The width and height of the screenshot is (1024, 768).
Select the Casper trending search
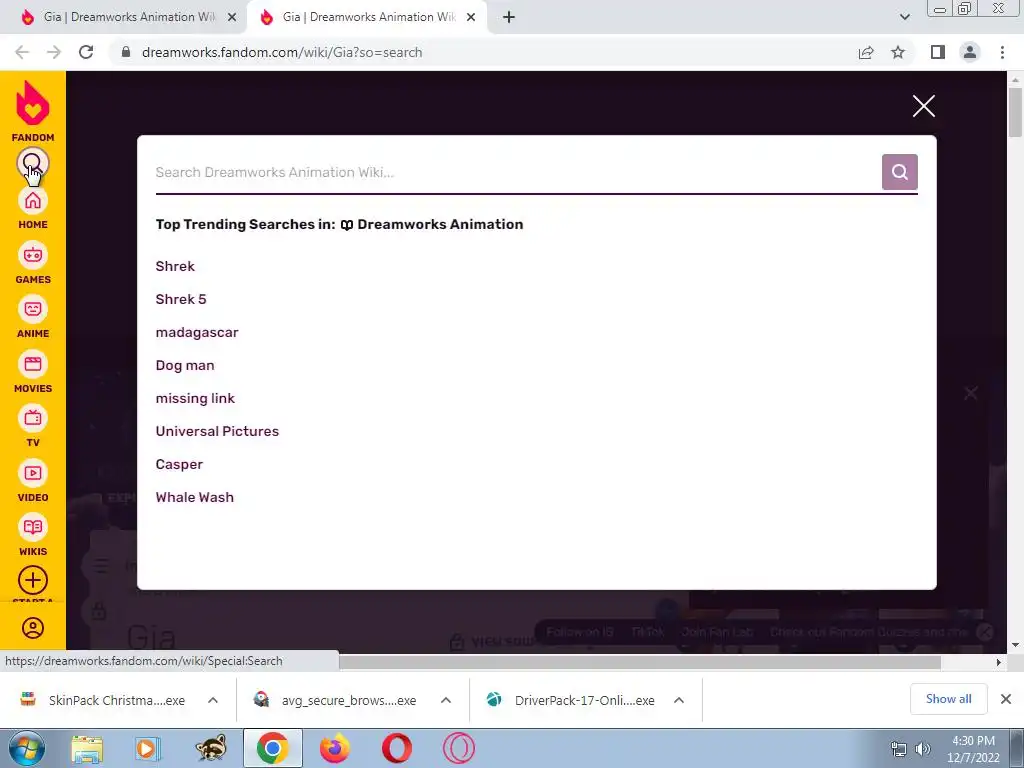click(x=179, y=464)
